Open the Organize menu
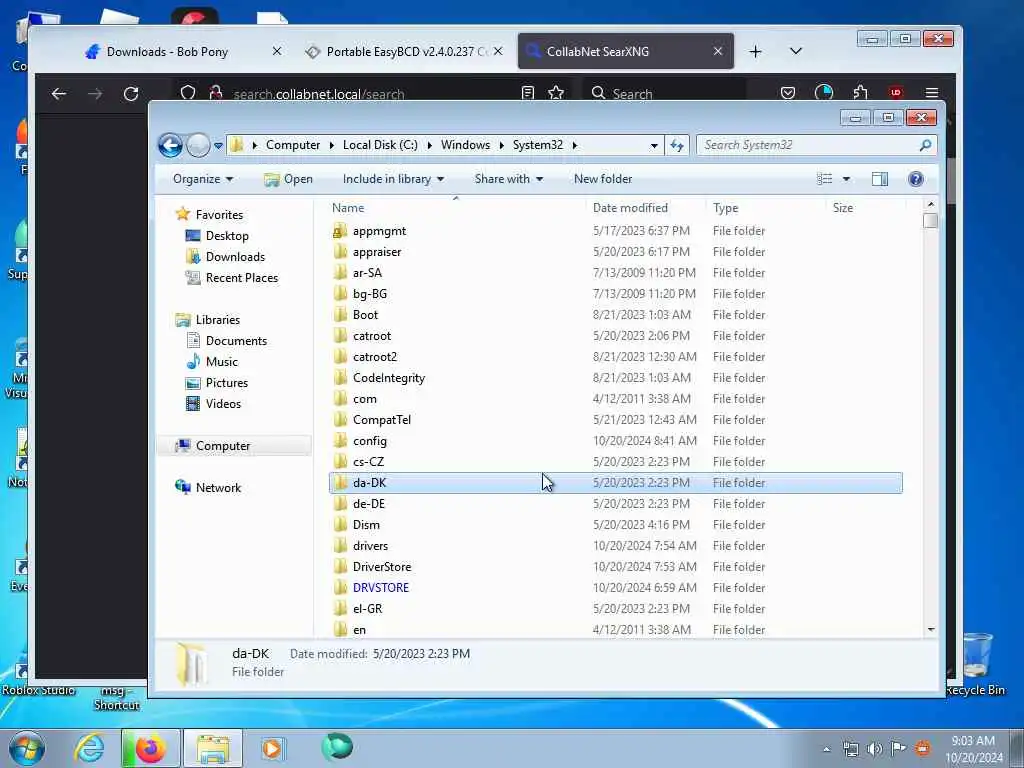1024x768 pixels. [x=202, y=179]
